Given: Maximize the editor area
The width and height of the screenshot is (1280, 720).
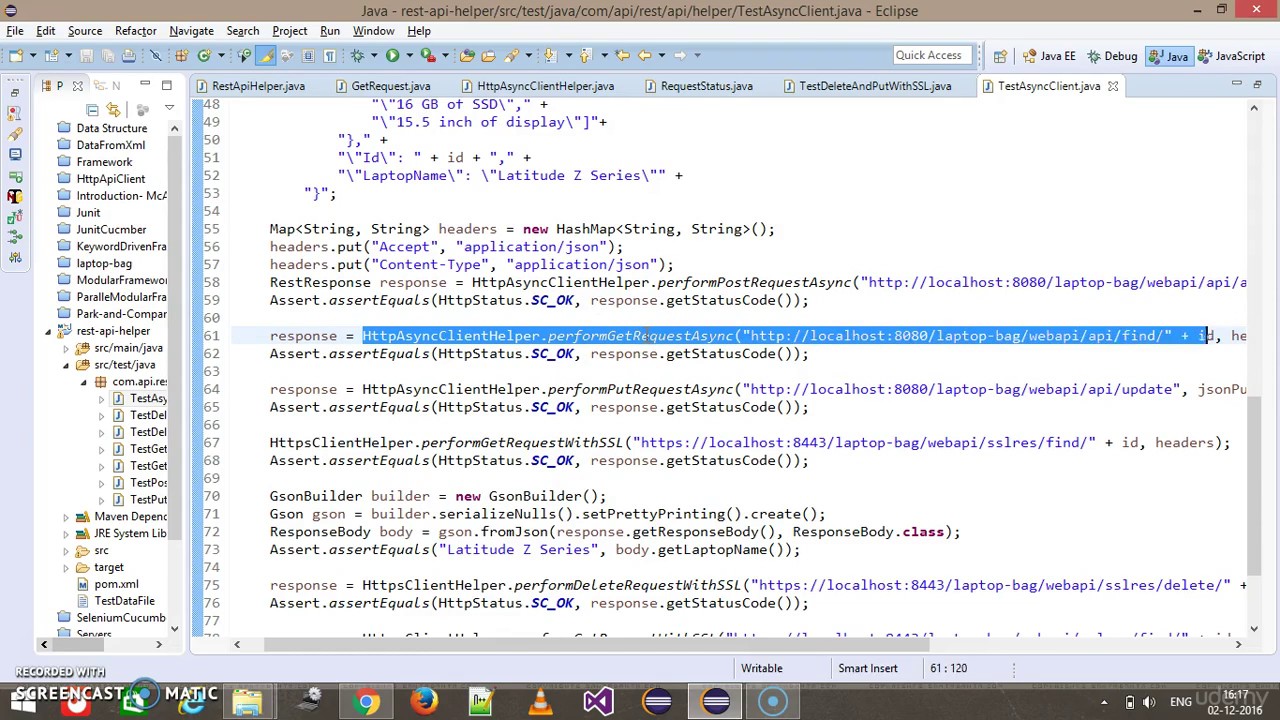Looking at the screenshot, I should coord(1257,85).
